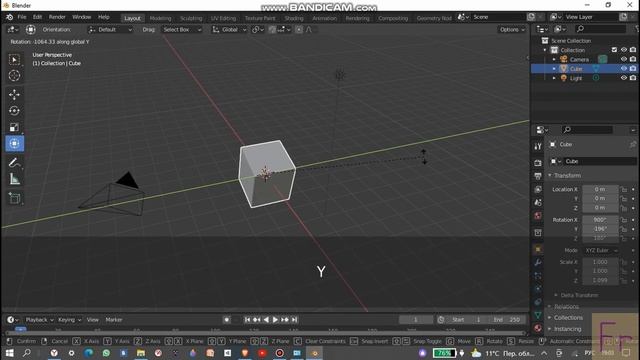Open the pivot point dropdown
Screen dimensions: 640x360
click(258, 29)
